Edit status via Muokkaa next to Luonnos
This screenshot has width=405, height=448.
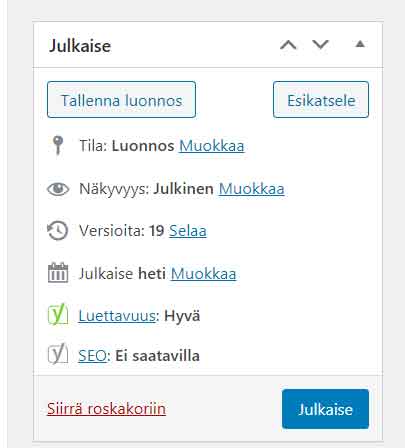pos(212,146)
